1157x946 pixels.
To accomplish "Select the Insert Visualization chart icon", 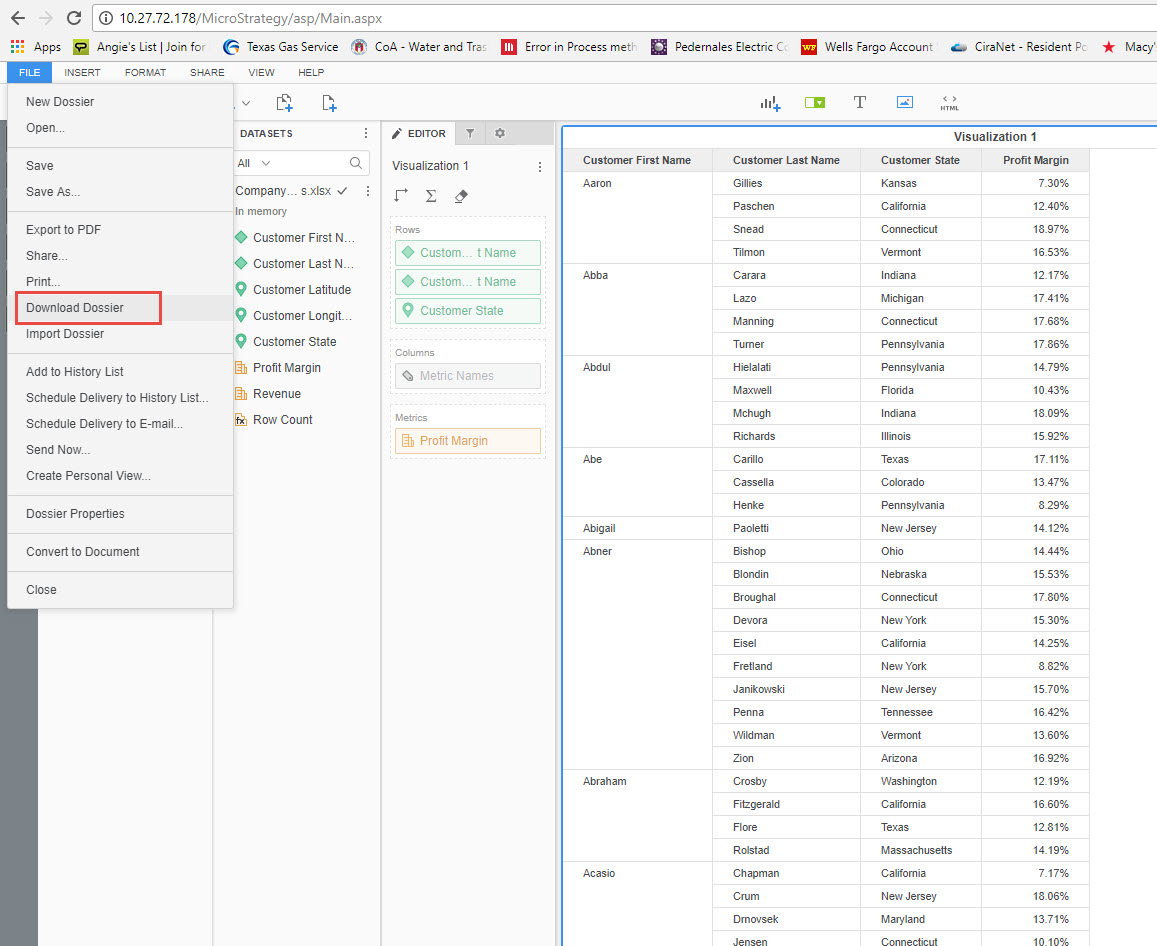I will click(x=770, y=102).
